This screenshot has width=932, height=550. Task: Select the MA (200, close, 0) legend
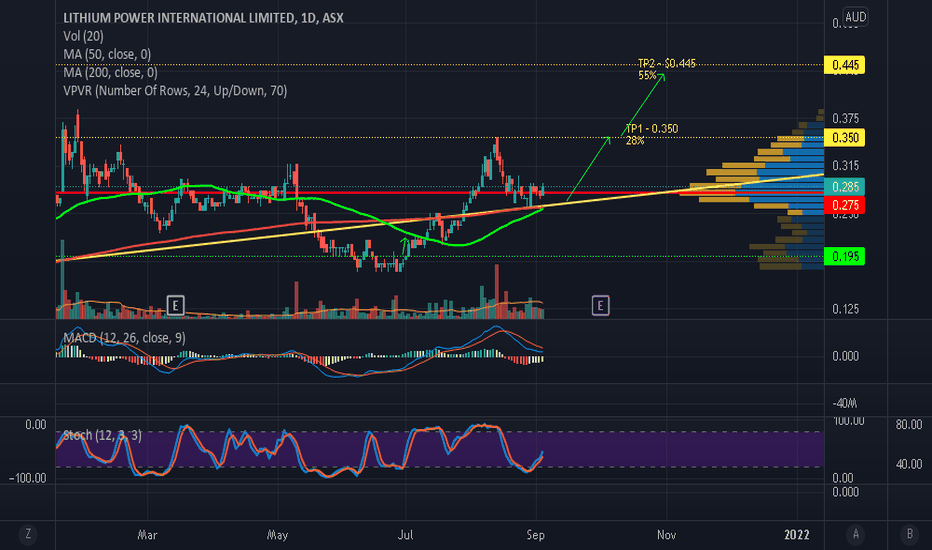coord(110,73)
